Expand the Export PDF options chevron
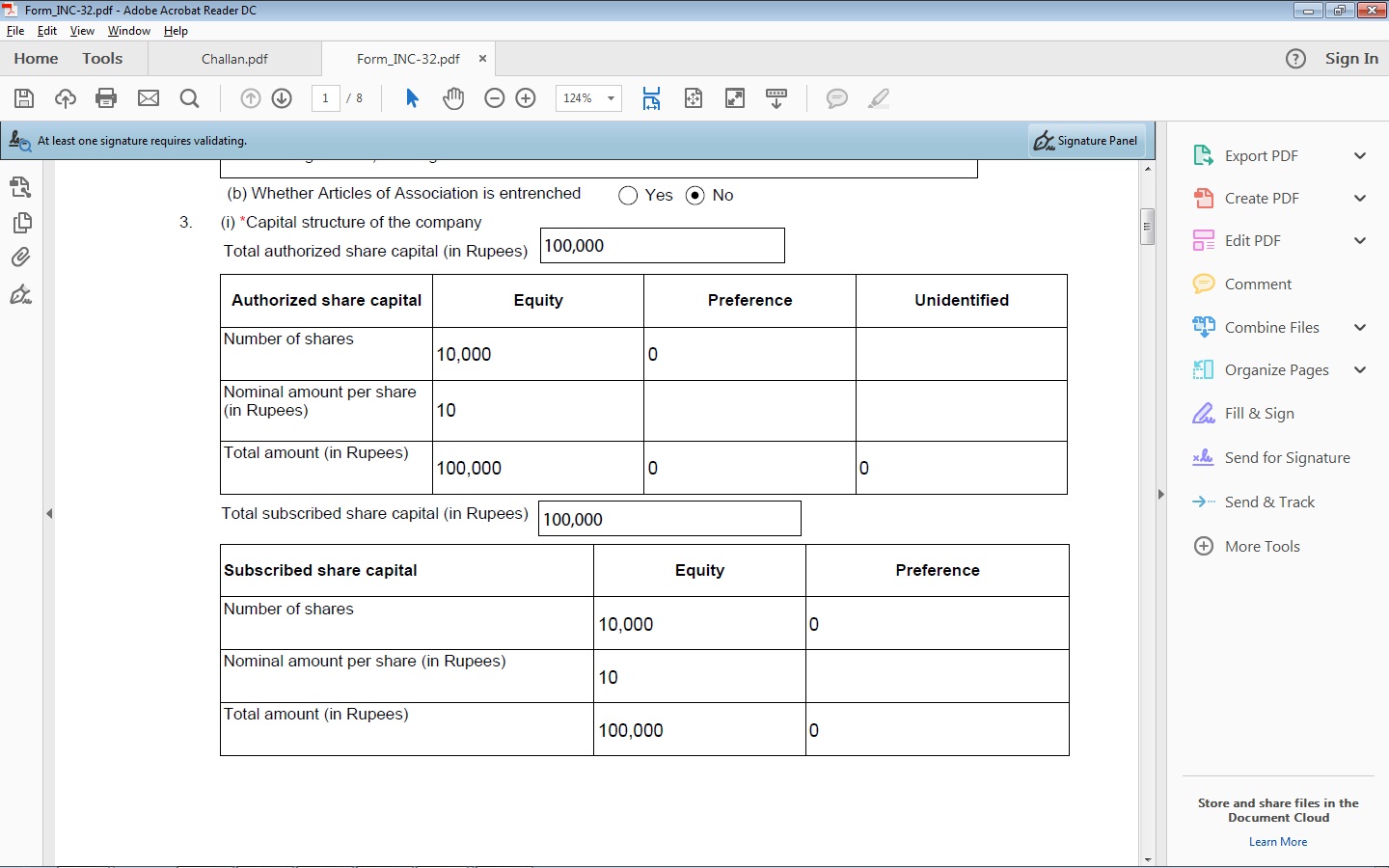This screenshot has width=1389, height=868. [x=1360, y=155]
